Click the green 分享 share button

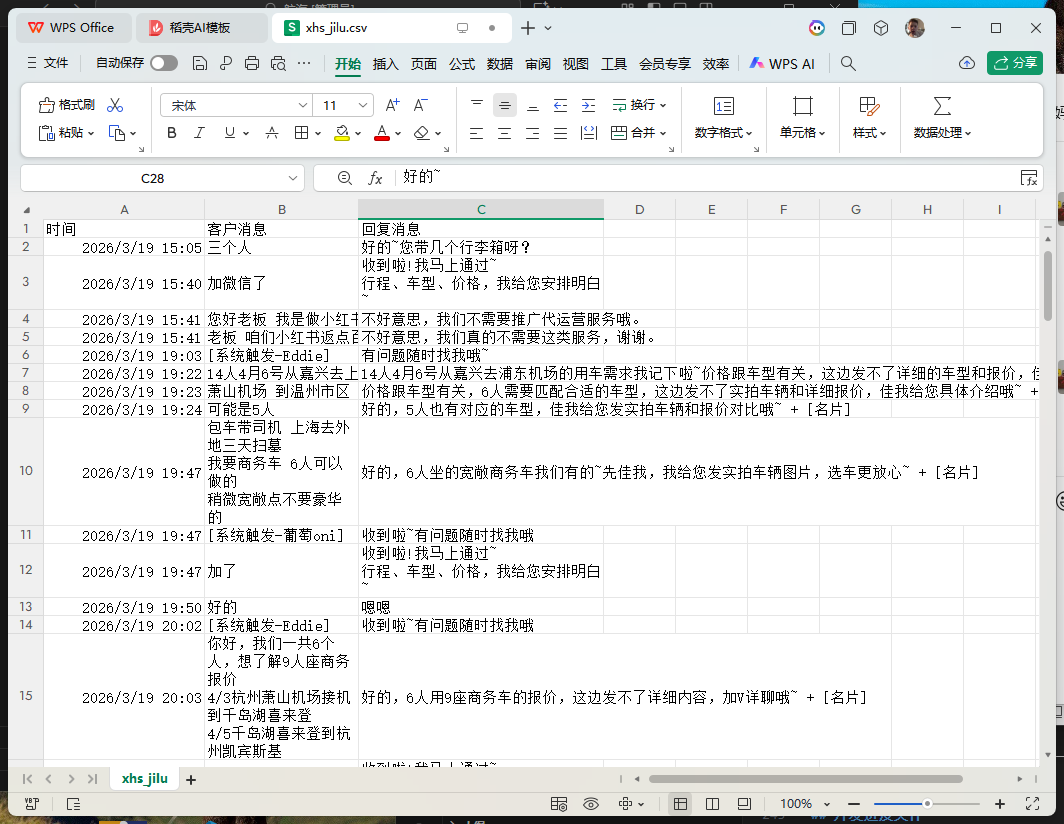tap(1014, 63)
